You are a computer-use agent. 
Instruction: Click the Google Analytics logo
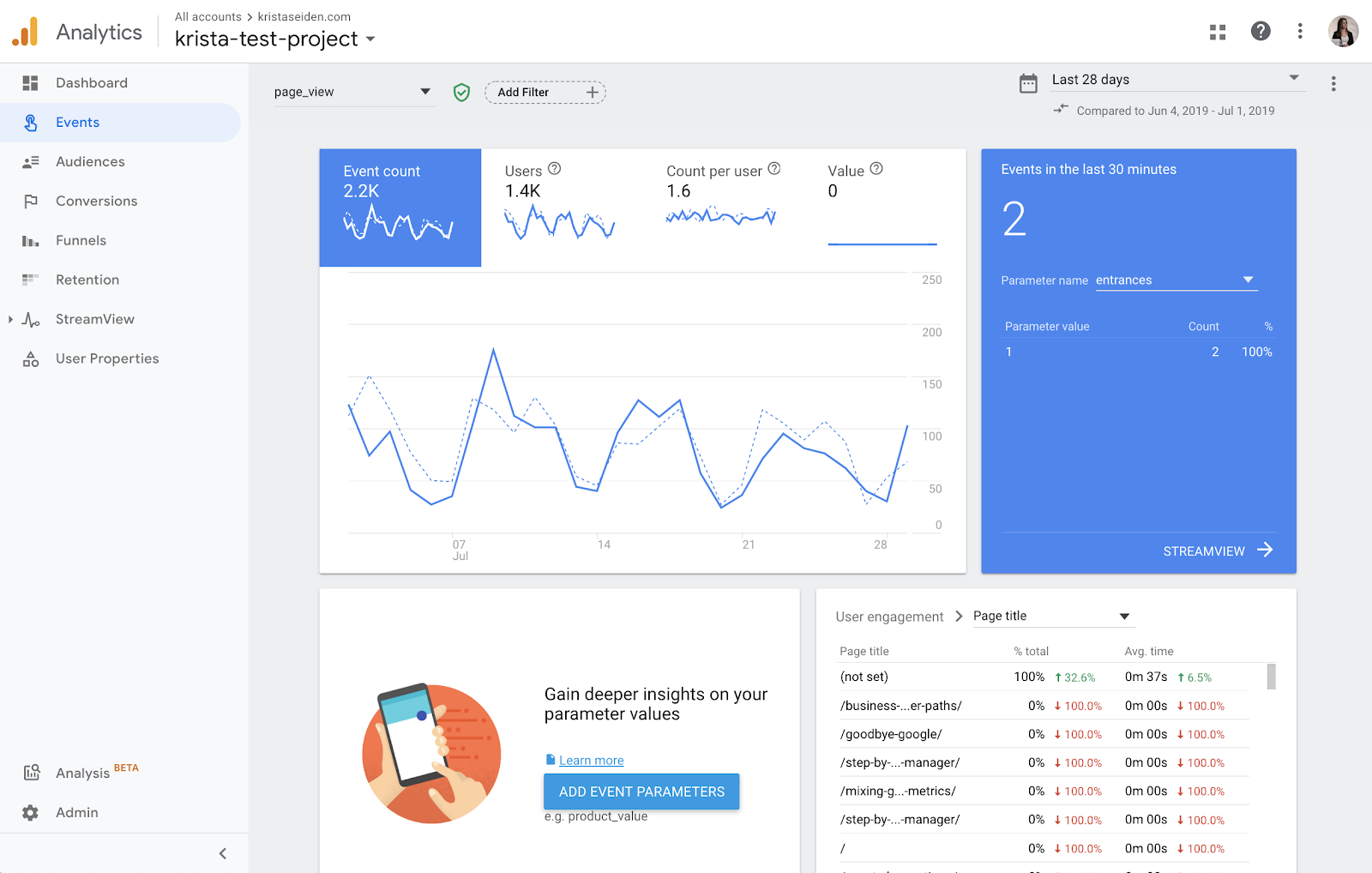[x=25, y=32]
